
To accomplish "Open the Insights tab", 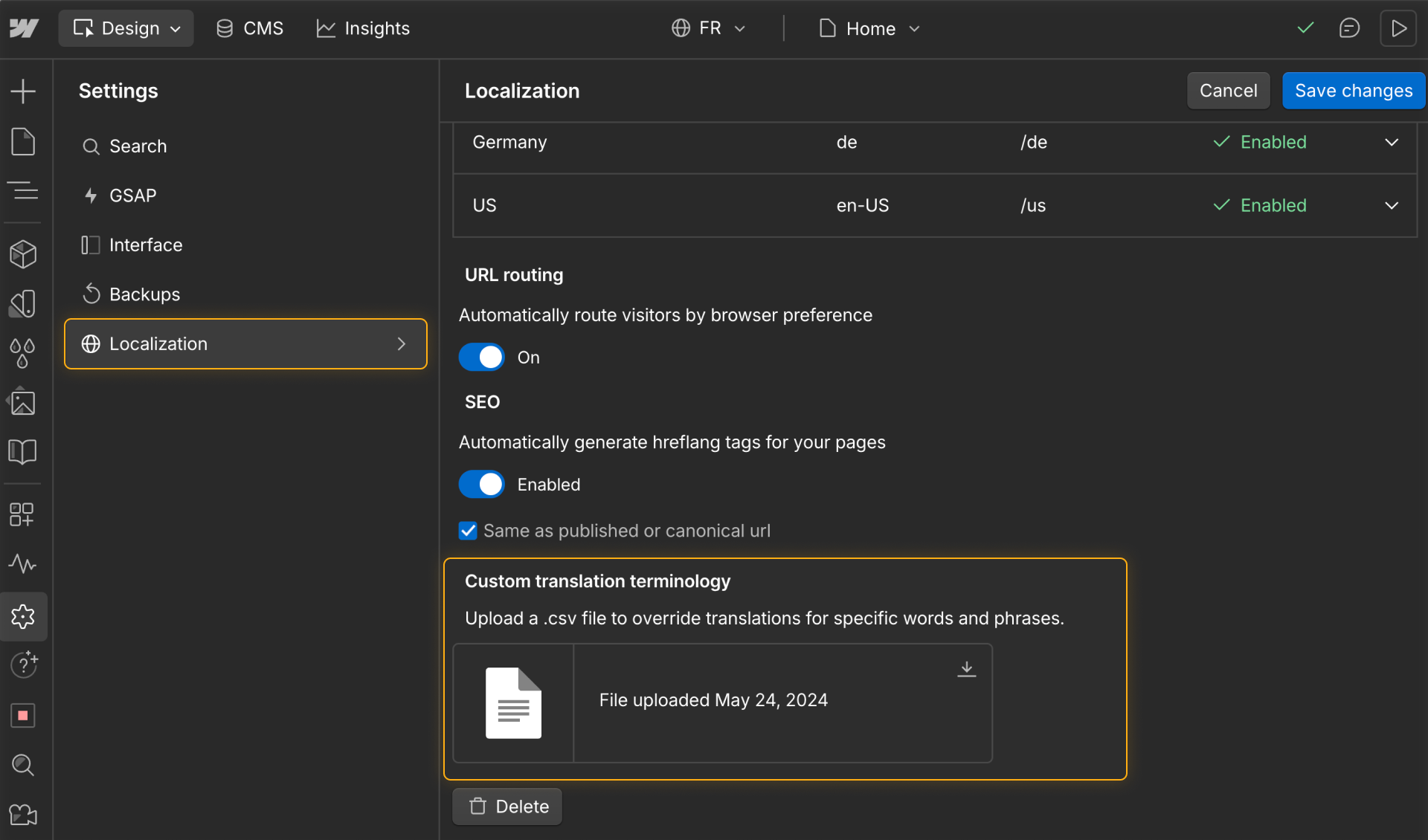I will point(362,28).
